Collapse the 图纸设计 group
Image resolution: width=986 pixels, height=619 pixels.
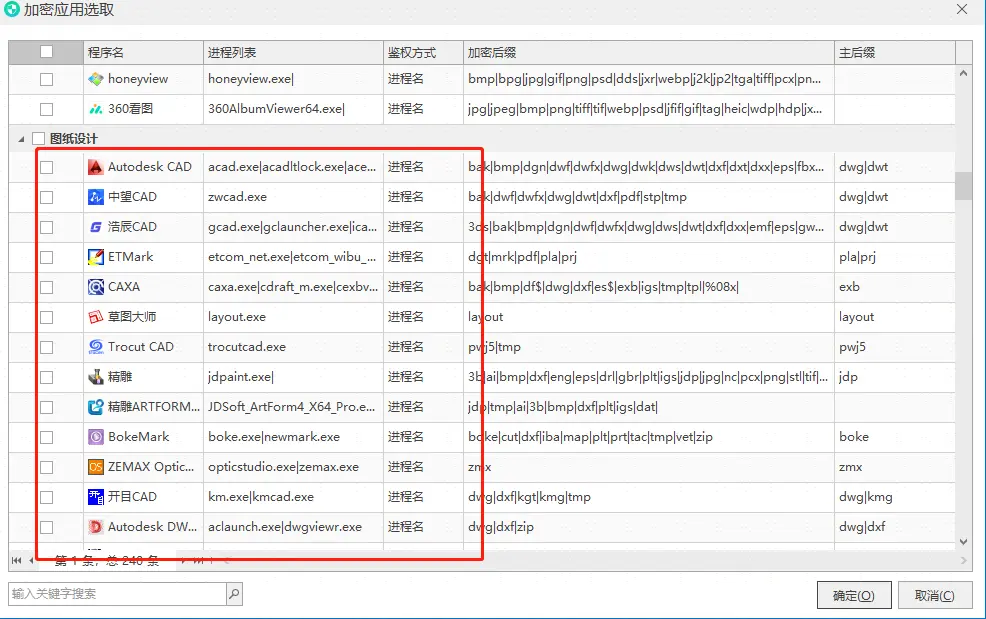pyautogui.click(x=21, y=139)
